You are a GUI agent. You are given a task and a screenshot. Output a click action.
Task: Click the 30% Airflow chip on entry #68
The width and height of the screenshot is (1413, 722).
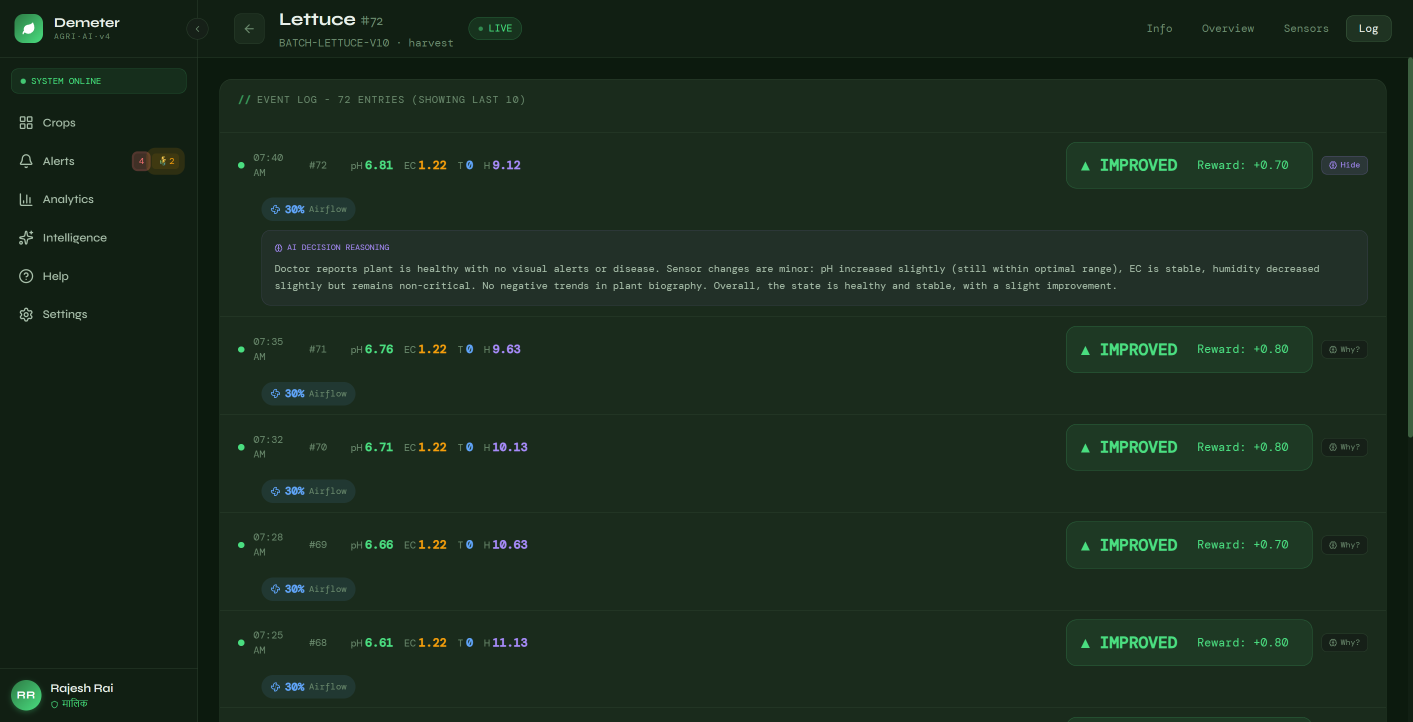coord(308,687)
